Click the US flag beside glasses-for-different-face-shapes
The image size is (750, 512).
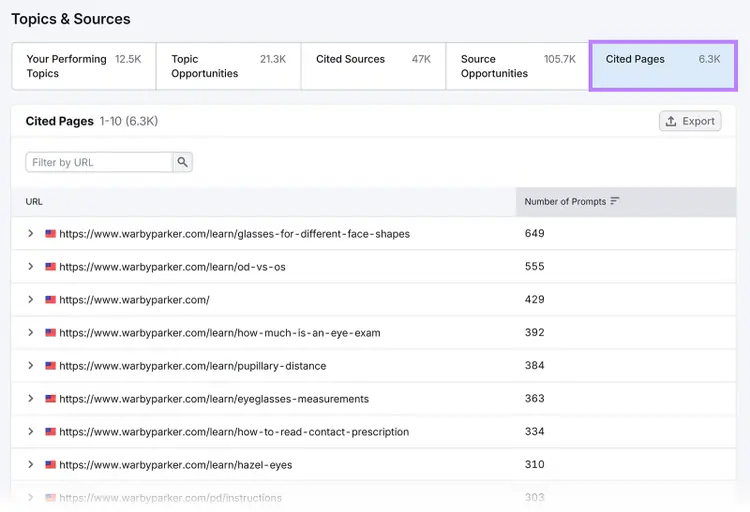click(x=50, y=234)
